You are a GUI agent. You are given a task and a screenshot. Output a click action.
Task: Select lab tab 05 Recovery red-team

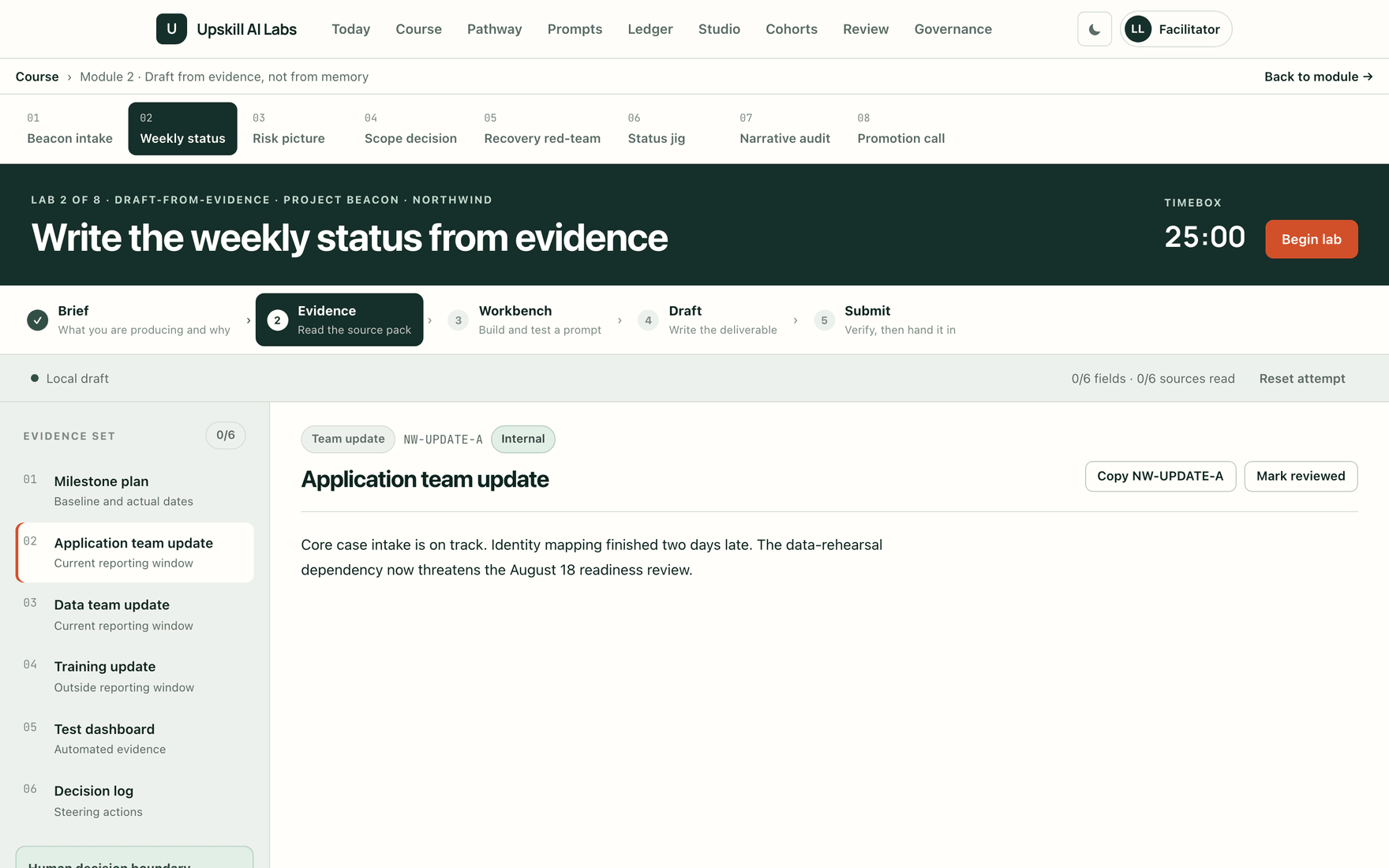coord(542,129)
